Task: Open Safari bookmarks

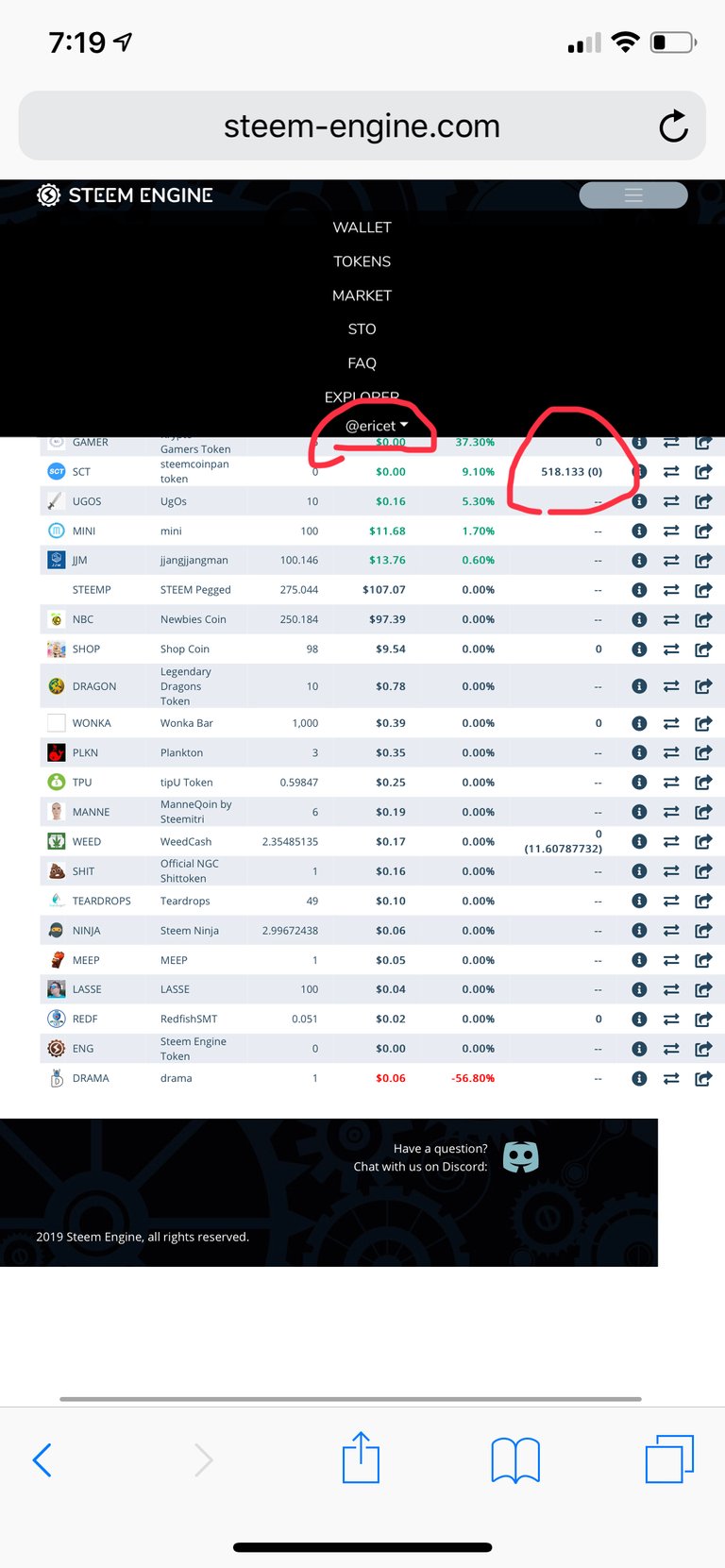Action: (x=515, y=1460)
